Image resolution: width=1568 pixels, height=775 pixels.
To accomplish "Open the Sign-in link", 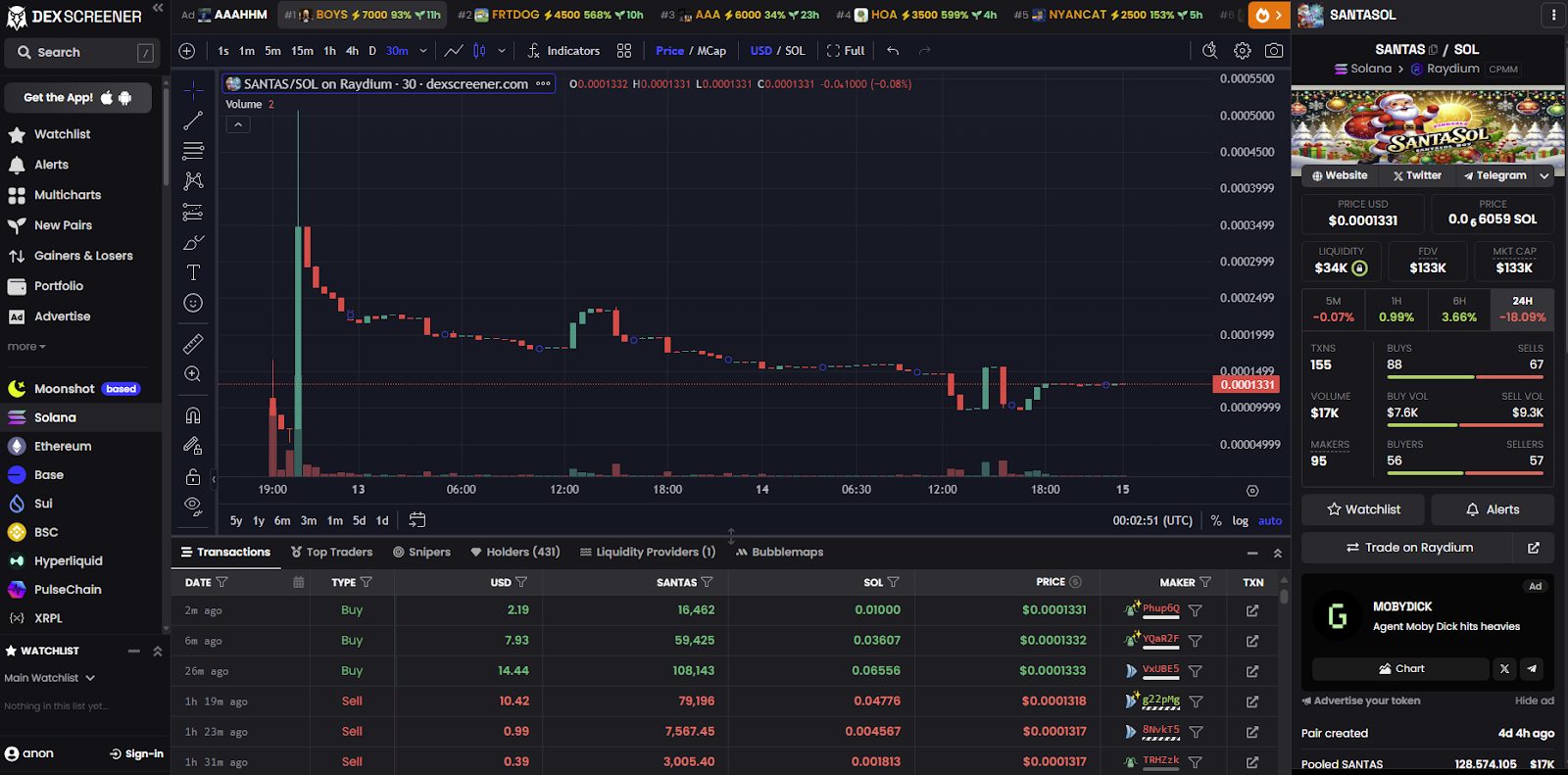I will click(136, 753).
